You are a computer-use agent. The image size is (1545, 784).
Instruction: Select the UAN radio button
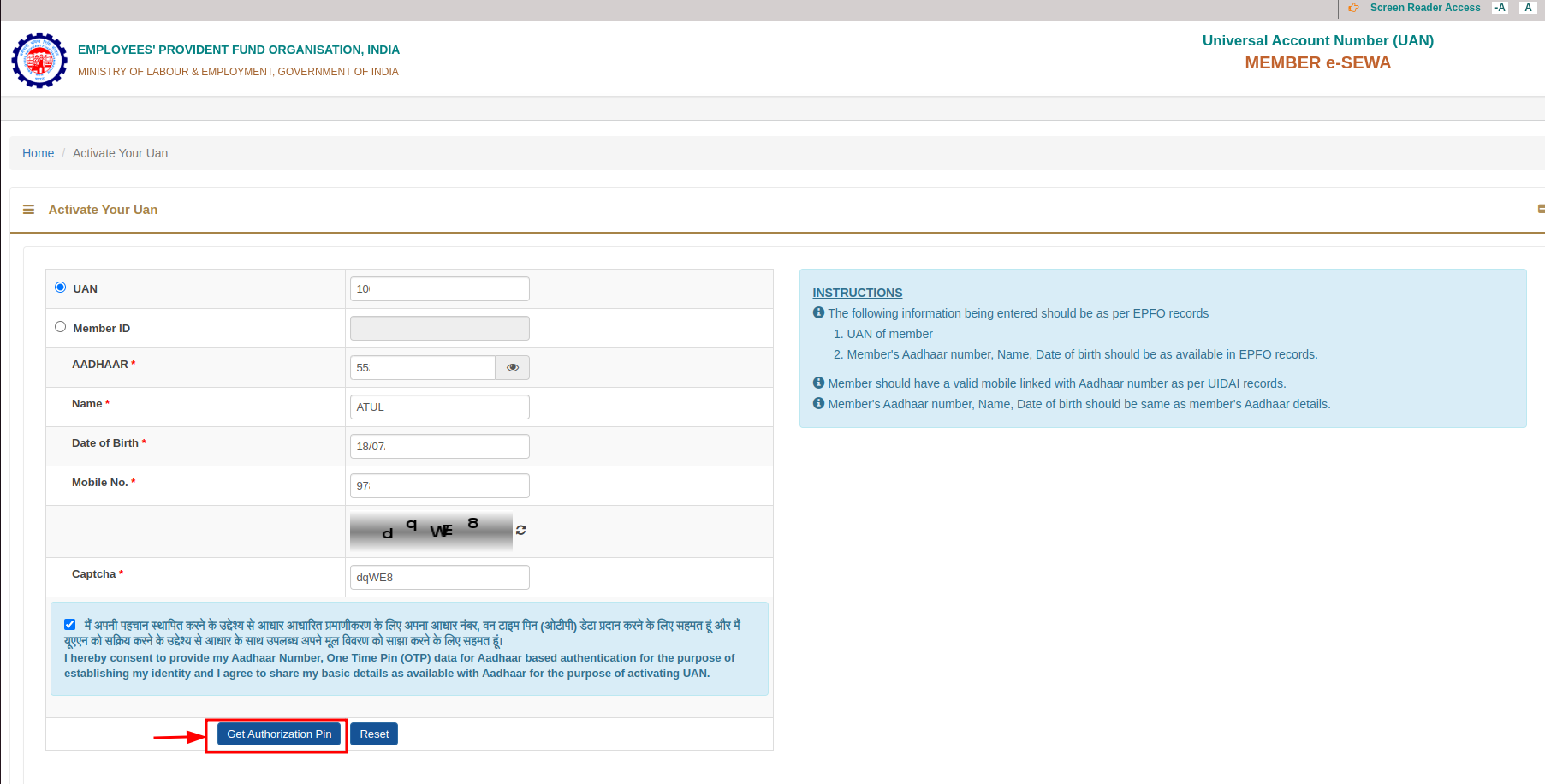pos(60,288)
